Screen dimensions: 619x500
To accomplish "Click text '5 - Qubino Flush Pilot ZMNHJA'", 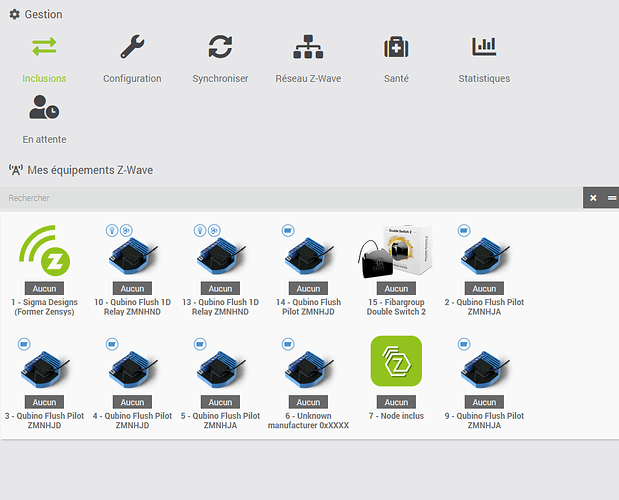I will pos(220,421).
